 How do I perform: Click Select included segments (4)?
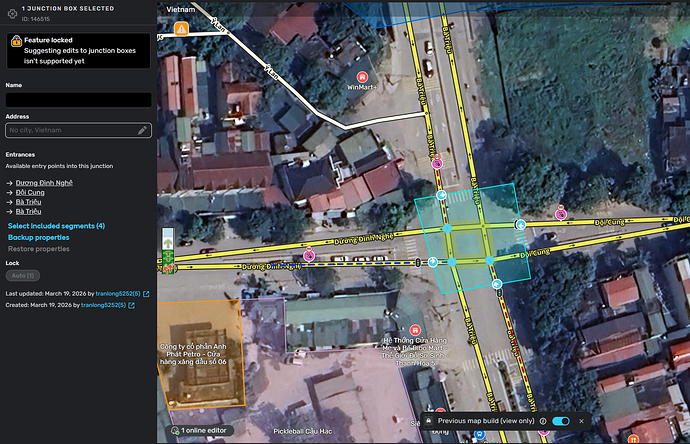[56, 226]
